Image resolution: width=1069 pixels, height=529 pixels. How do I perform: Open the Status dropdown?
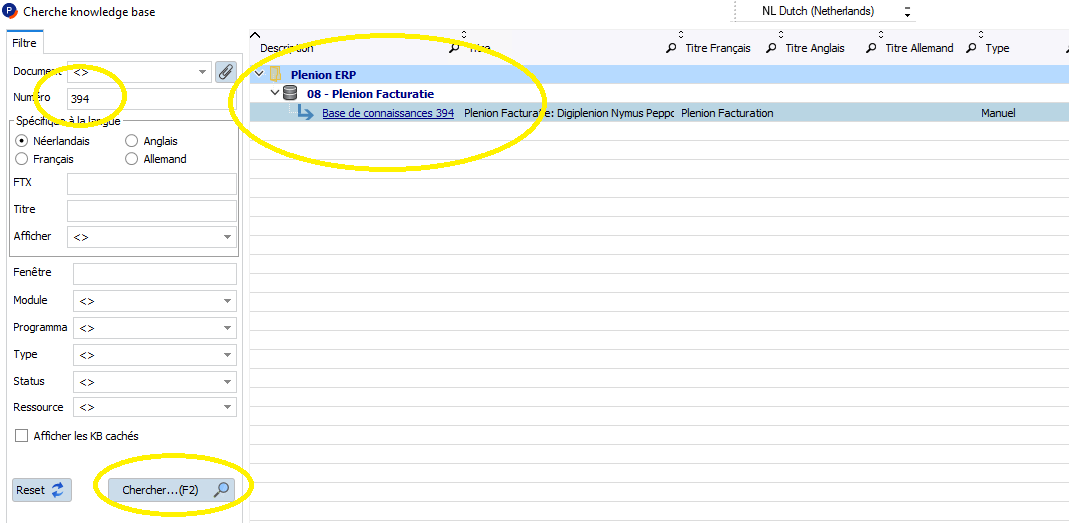pyautogui.click(x=155, y=381)
